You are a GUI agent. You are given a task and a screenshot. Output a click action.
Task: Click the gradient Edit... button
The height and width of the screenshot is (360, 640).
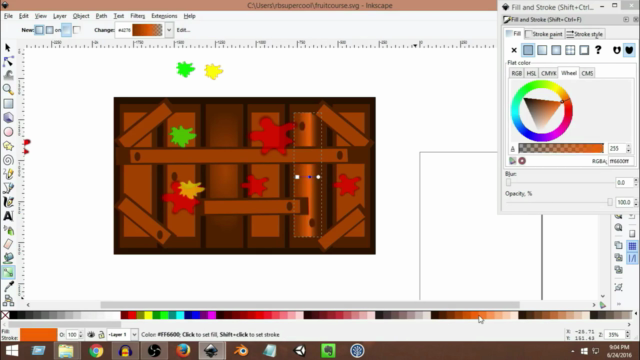tap(183, 30)
